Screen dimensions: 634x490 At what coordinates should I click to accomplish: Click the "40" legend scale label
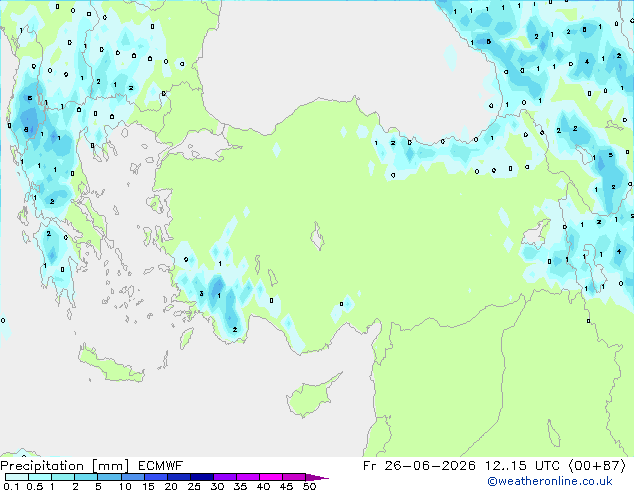point(263,486)
